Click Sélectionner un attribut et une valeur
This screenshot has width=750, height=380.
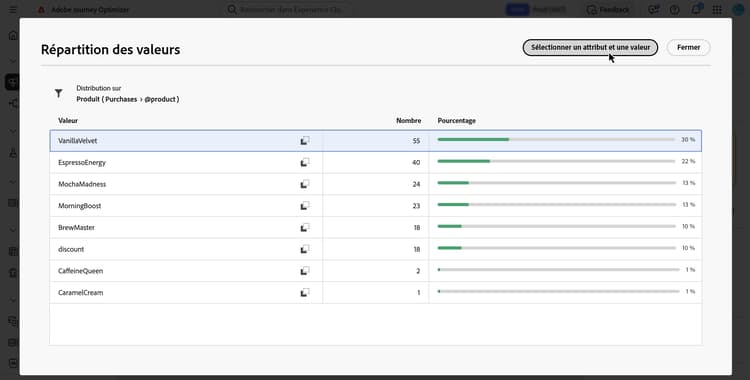pyautogui.click(x=590, y=47)
